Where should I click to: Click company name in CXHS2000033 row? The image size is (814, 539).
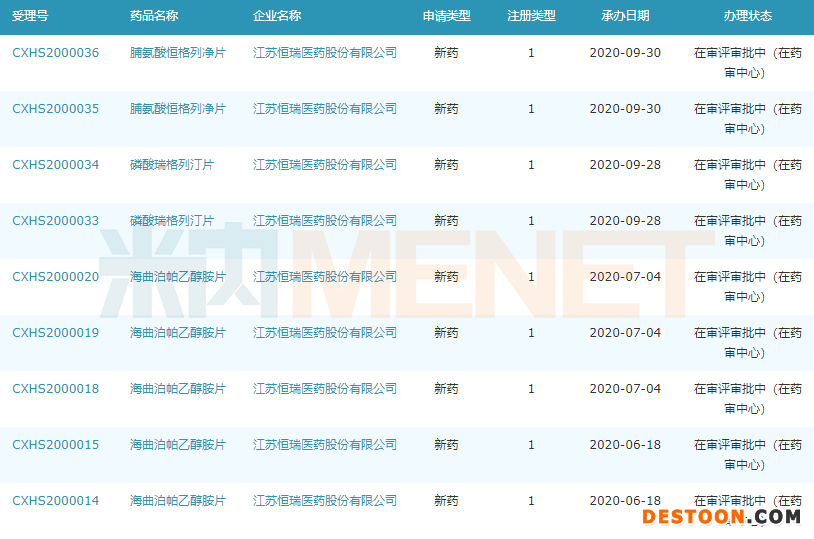tap(325, 221)
